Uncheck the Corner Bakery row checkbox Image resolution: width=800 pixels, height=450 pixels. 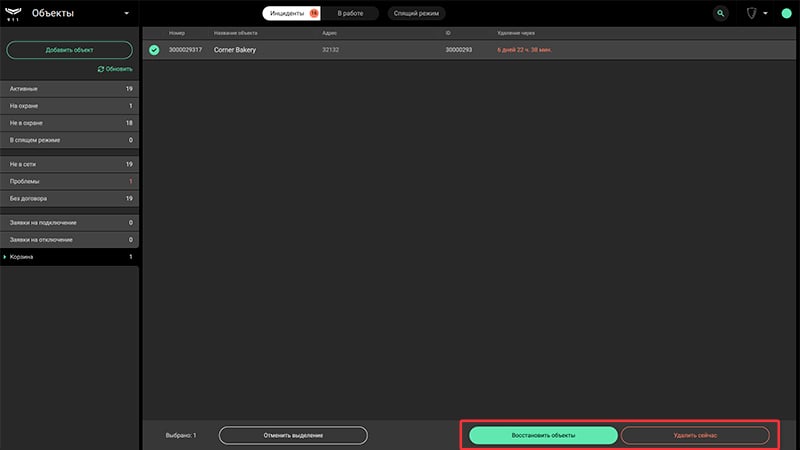point(154,50)
